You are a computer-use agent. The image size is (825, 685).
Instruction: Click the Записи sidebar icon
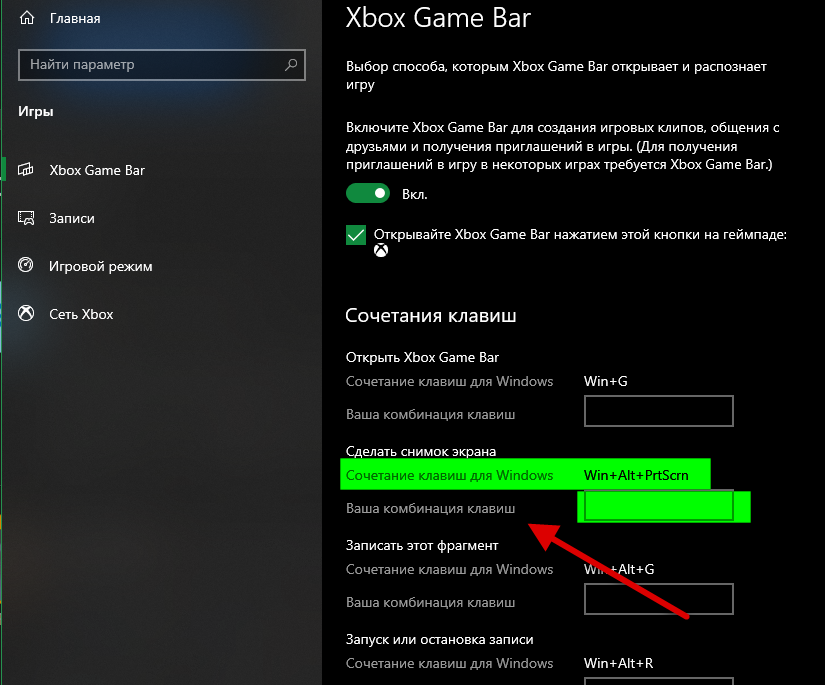click(26, 218)
